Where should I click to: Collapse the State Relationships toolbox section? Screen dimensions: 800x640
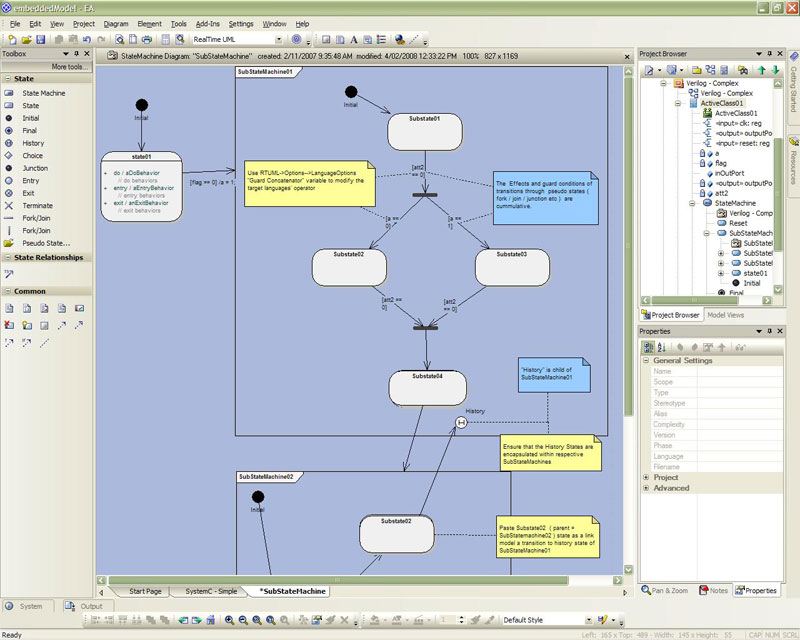8,257
